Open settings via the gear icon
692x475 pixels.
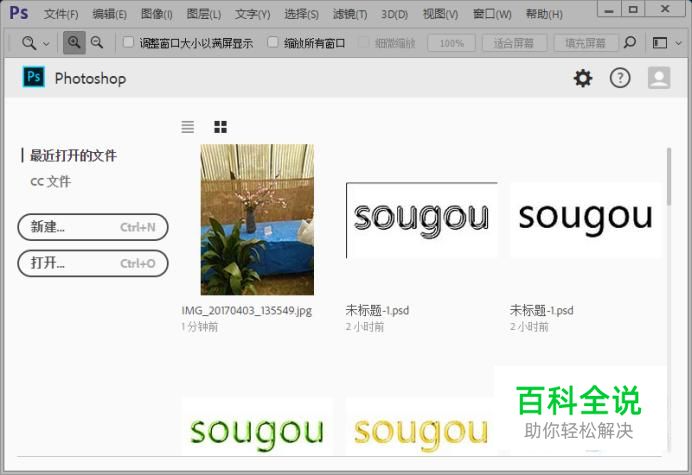[583, 78]
